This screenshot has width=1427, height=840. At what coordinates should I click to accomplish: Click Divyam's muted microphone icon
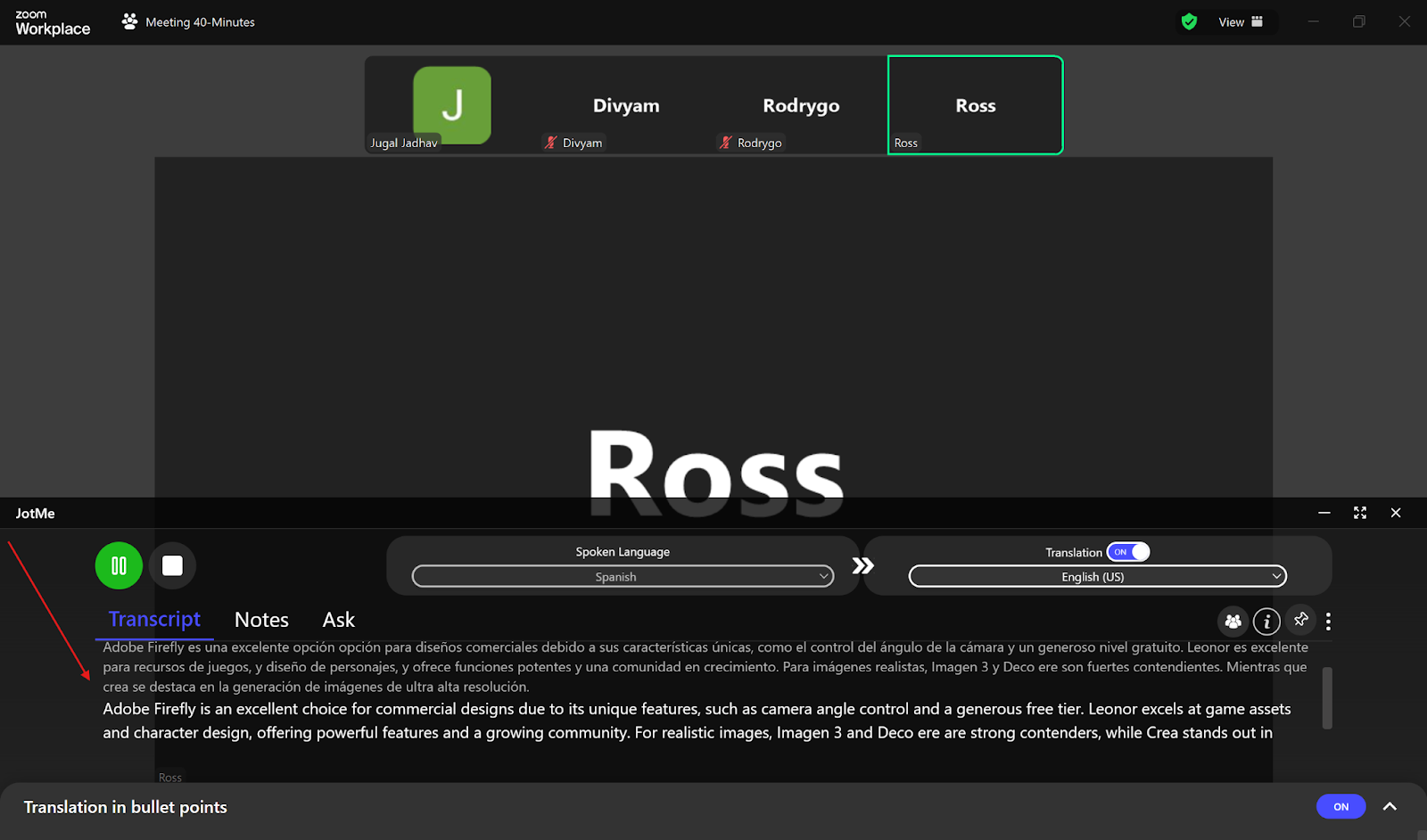551,143
